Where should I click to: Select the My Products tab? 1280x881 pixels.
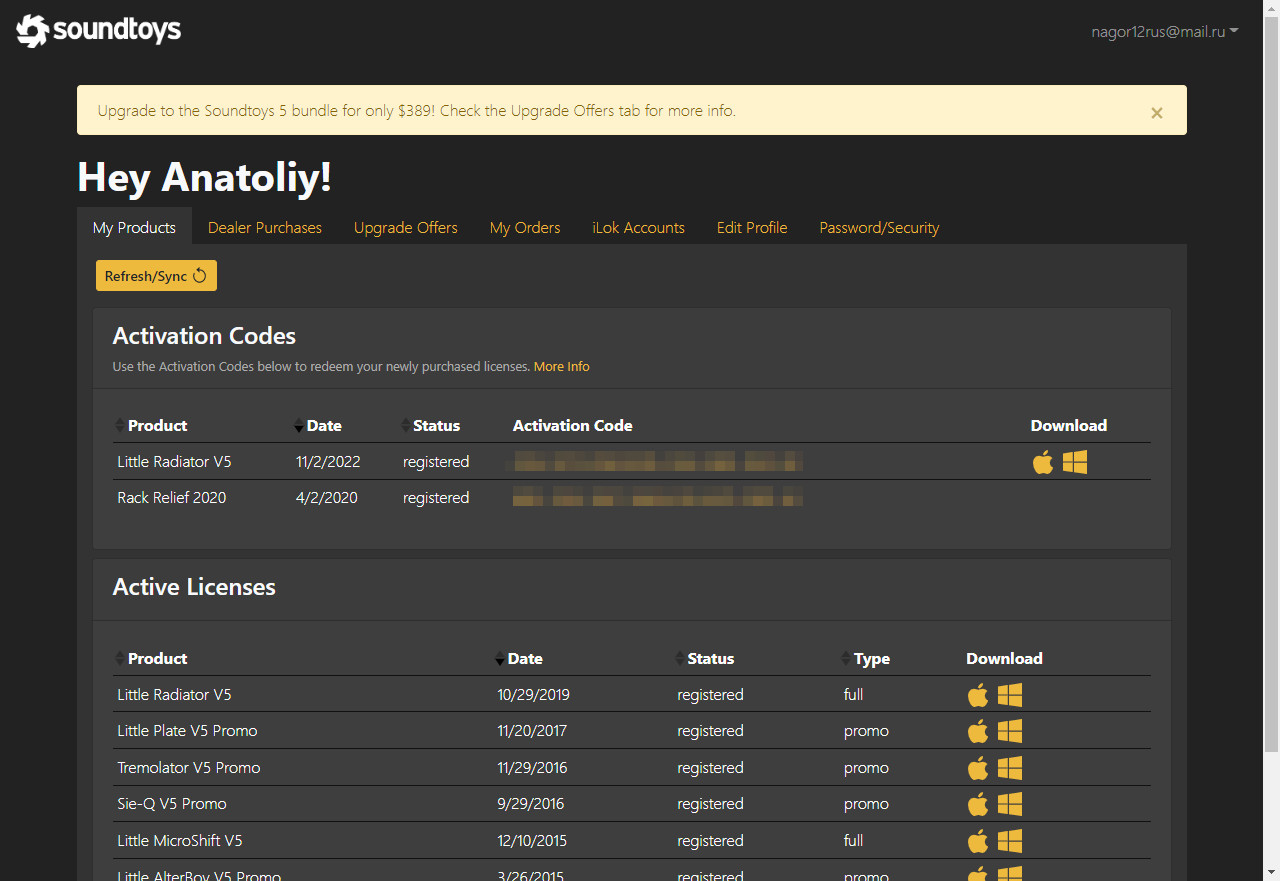tap(134, 228)
